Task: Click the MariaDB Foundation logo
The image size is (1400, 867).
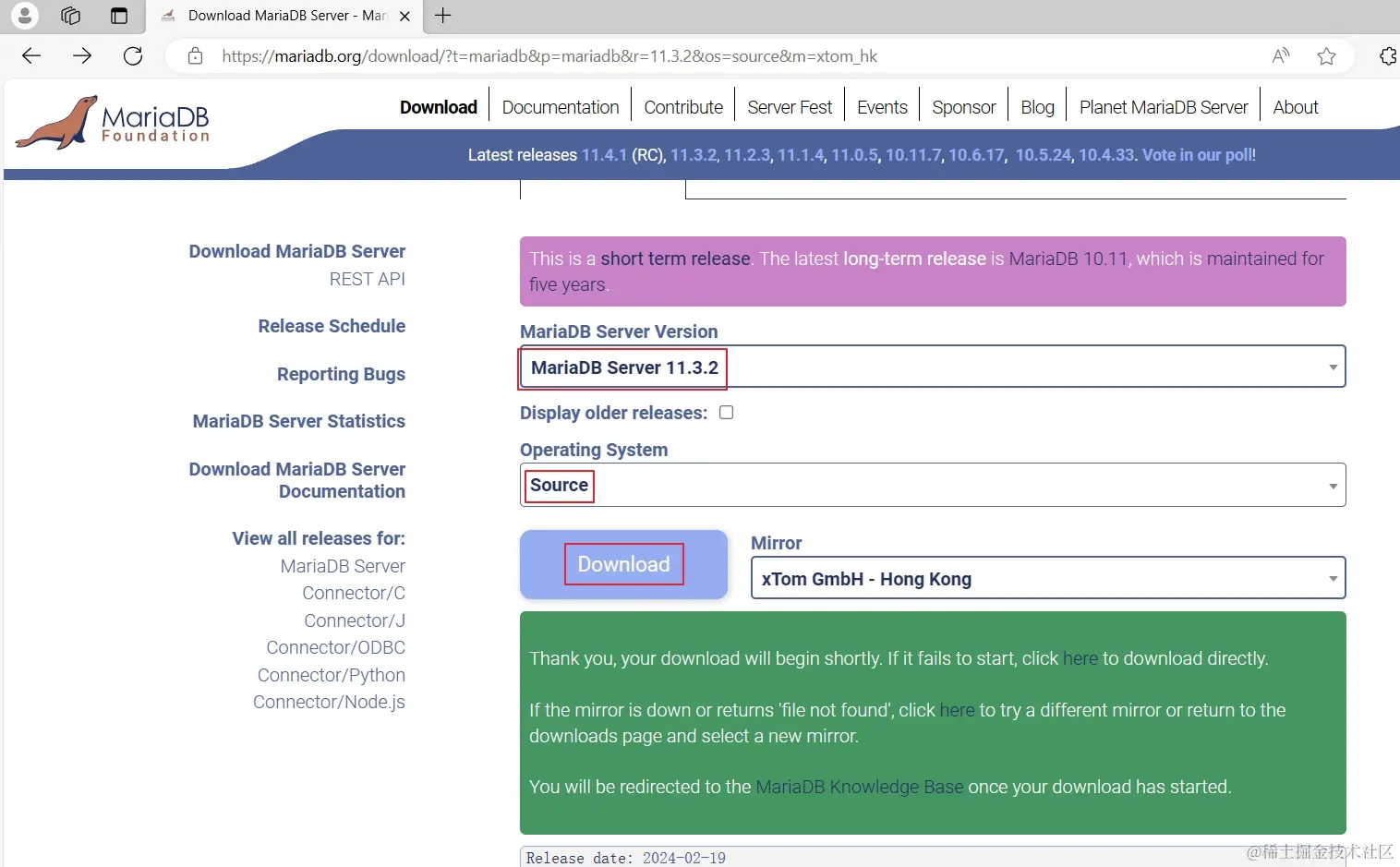Action: [113, 123]
